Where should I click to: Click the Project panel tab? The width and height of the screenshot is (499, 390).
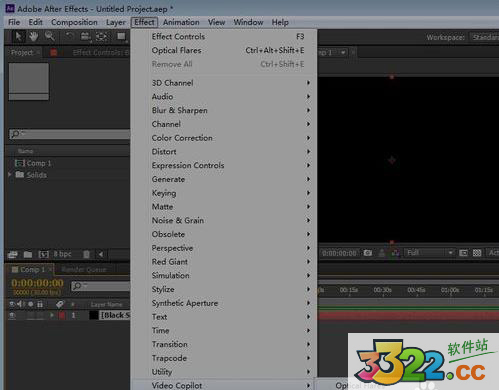(x=22, y=52)
